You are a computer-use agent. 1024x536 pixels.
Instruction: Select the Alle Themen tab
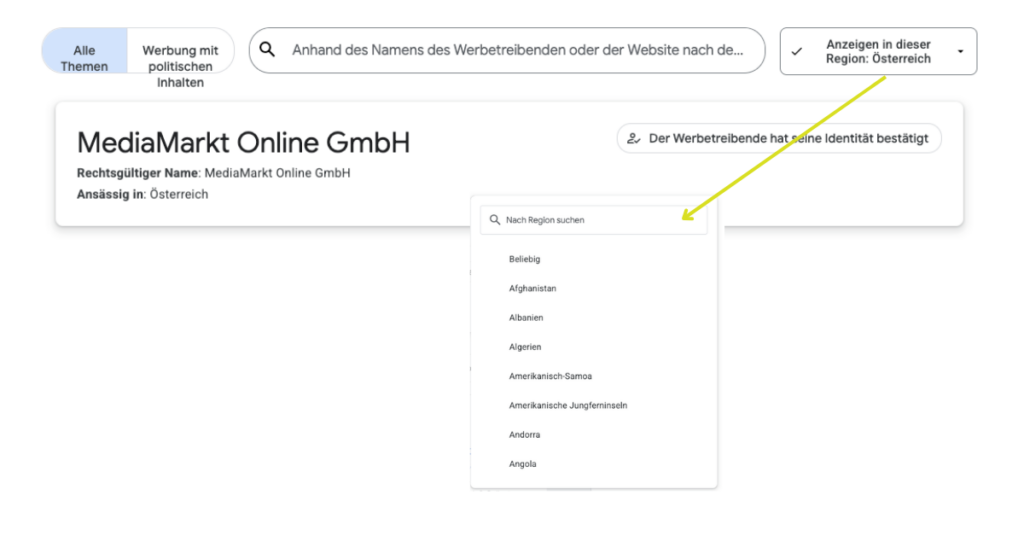point(84,51)
